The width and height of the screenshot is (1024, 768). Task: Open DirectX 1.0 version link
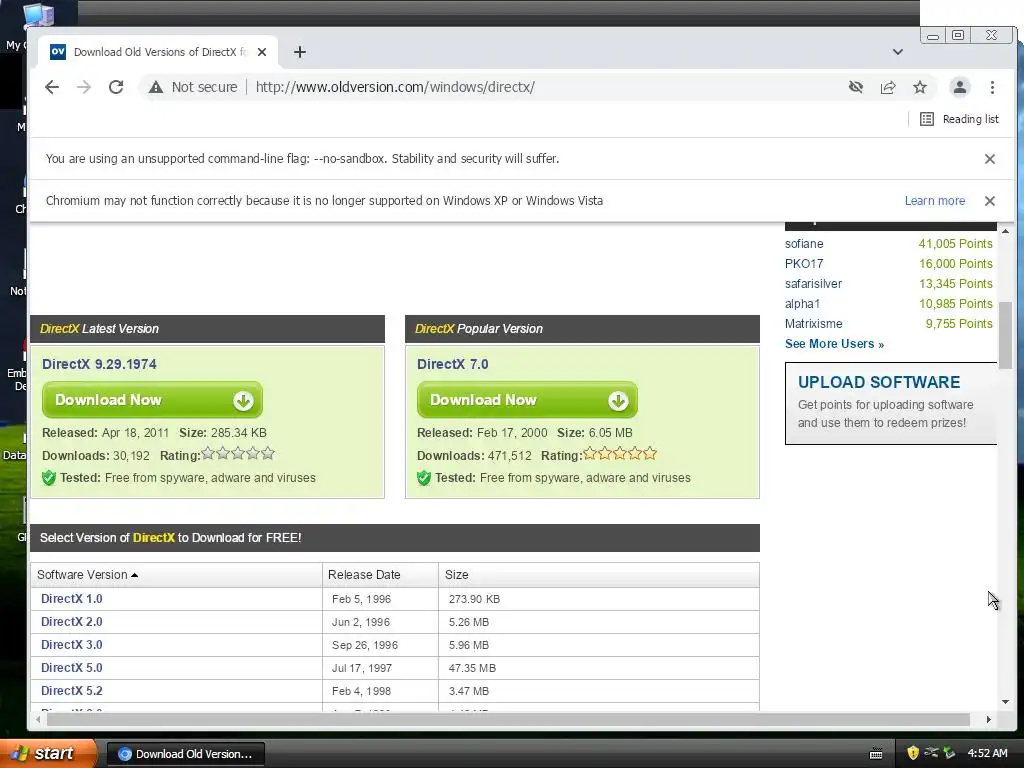click(x=72, y=599)
